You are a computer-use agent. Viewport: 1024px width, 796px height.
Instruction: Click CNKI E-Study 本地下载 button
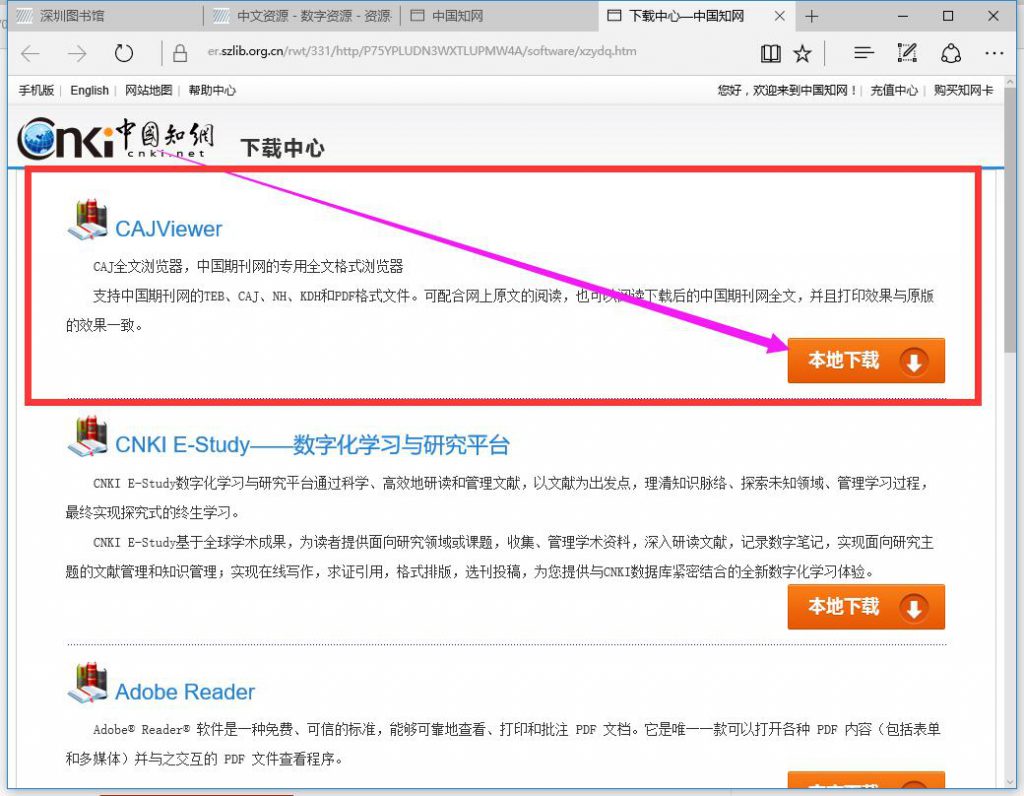click(x=865, y=607)
